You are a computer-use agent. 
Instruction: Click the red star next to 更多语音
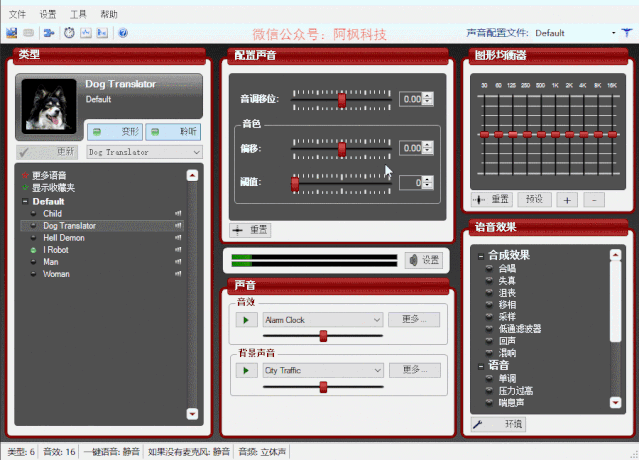coord(25,175)
